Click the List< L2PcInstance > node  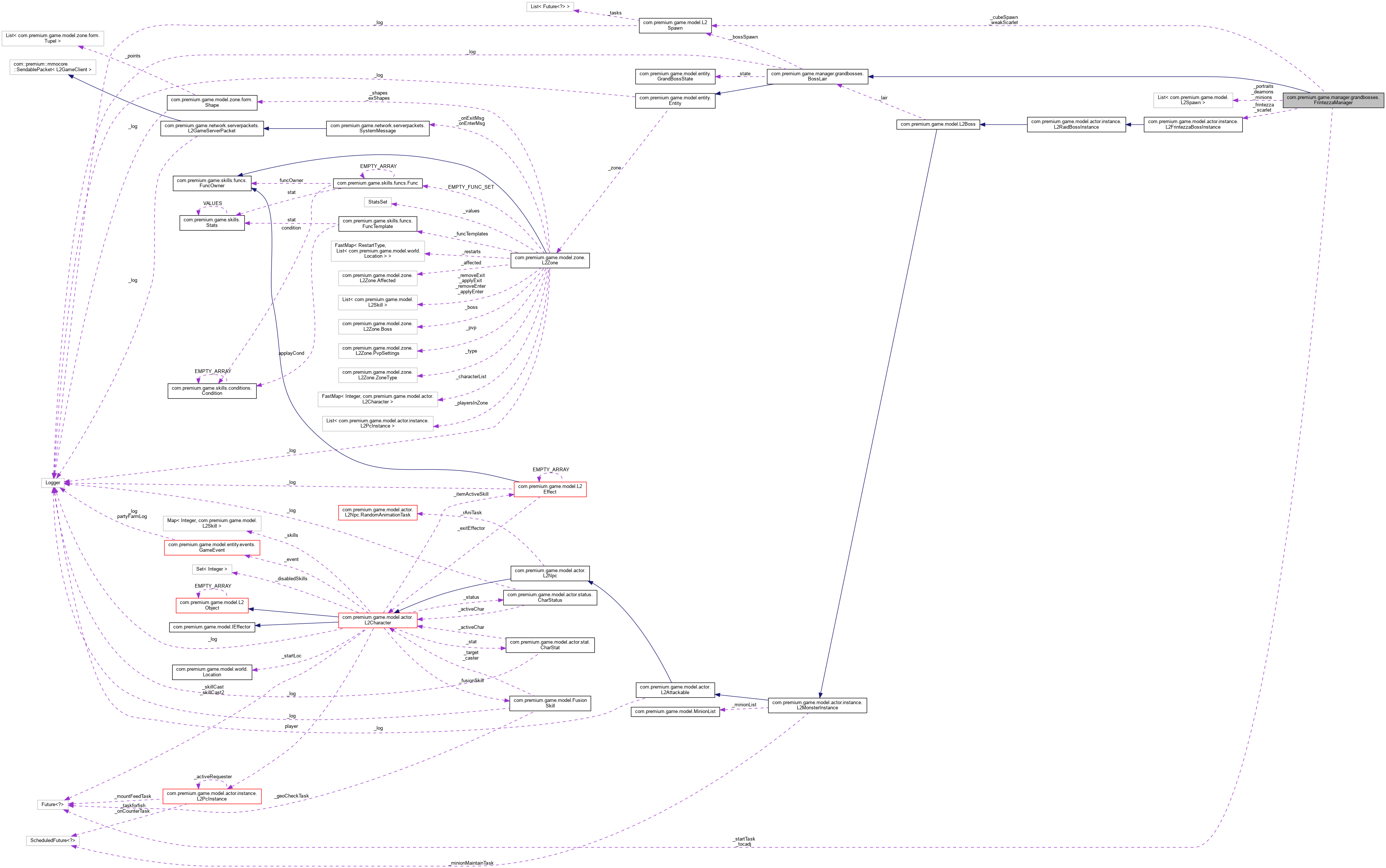coord(377,423)
